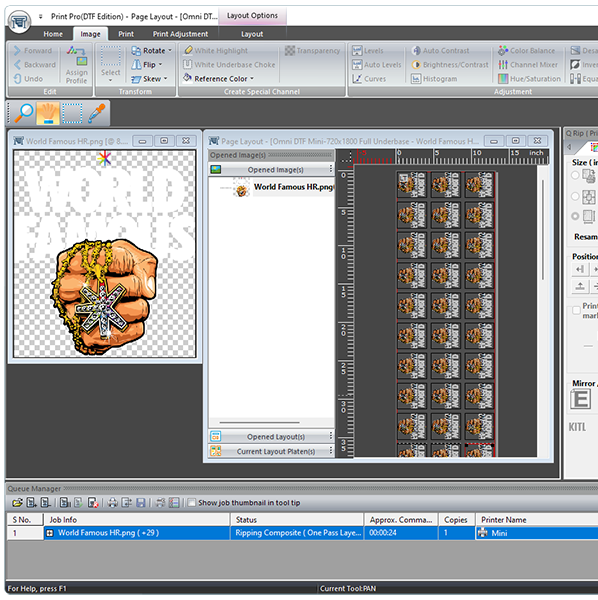
Task: Select the third Size radio option
Action: (x=575, y=216)
